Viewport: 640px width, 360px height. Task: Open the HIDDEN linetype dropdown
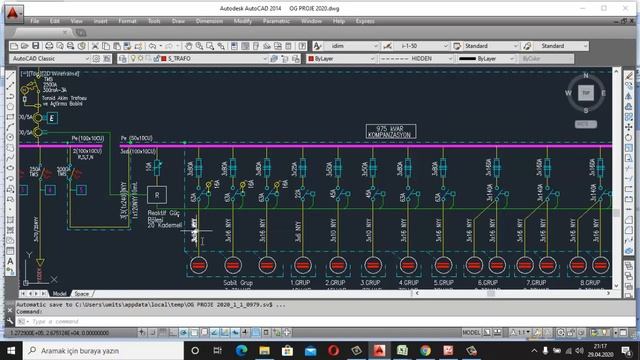pyautogui.click(x=450, y=59)
